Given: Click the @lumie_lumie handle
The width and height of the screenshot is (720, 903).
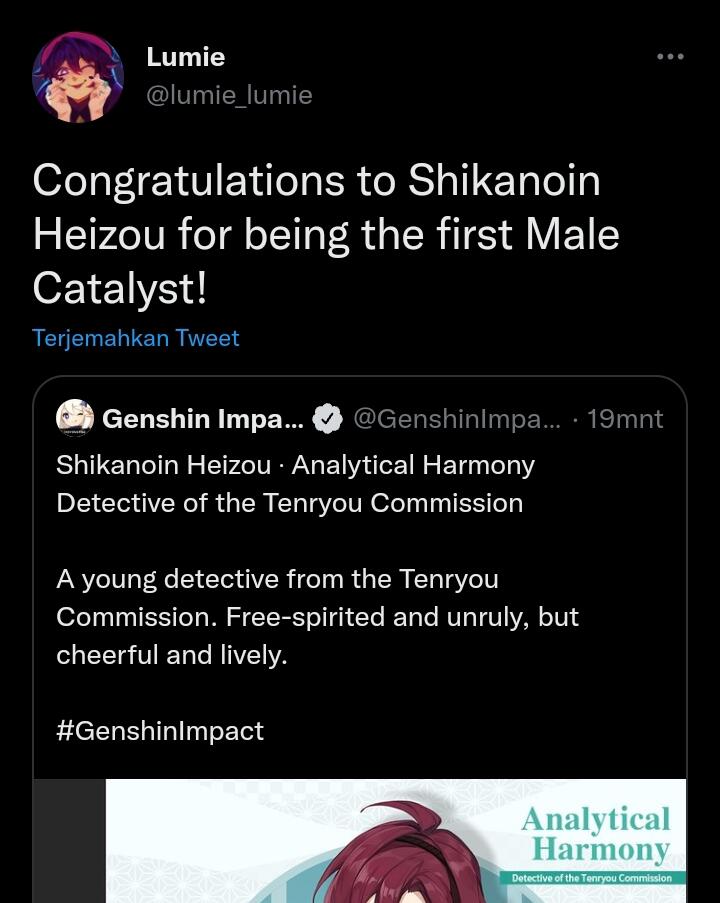Looking at the screenshot, I should 229,95.
